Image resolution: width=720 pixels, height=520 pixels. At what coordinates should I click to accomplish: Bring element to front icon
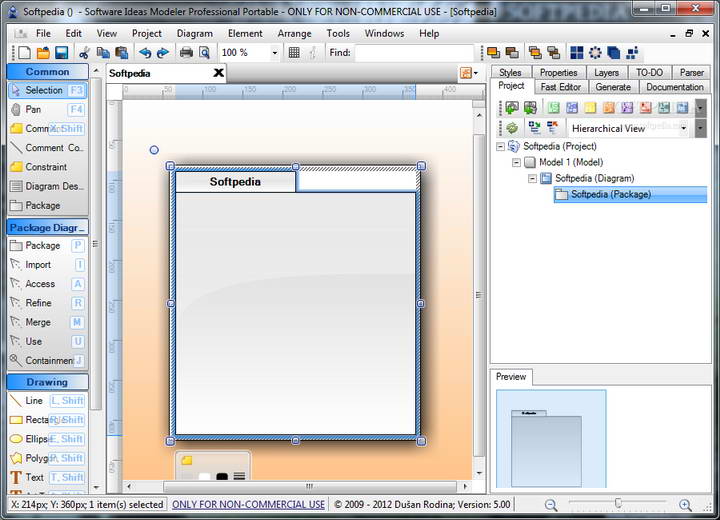(x=494, y=53)
